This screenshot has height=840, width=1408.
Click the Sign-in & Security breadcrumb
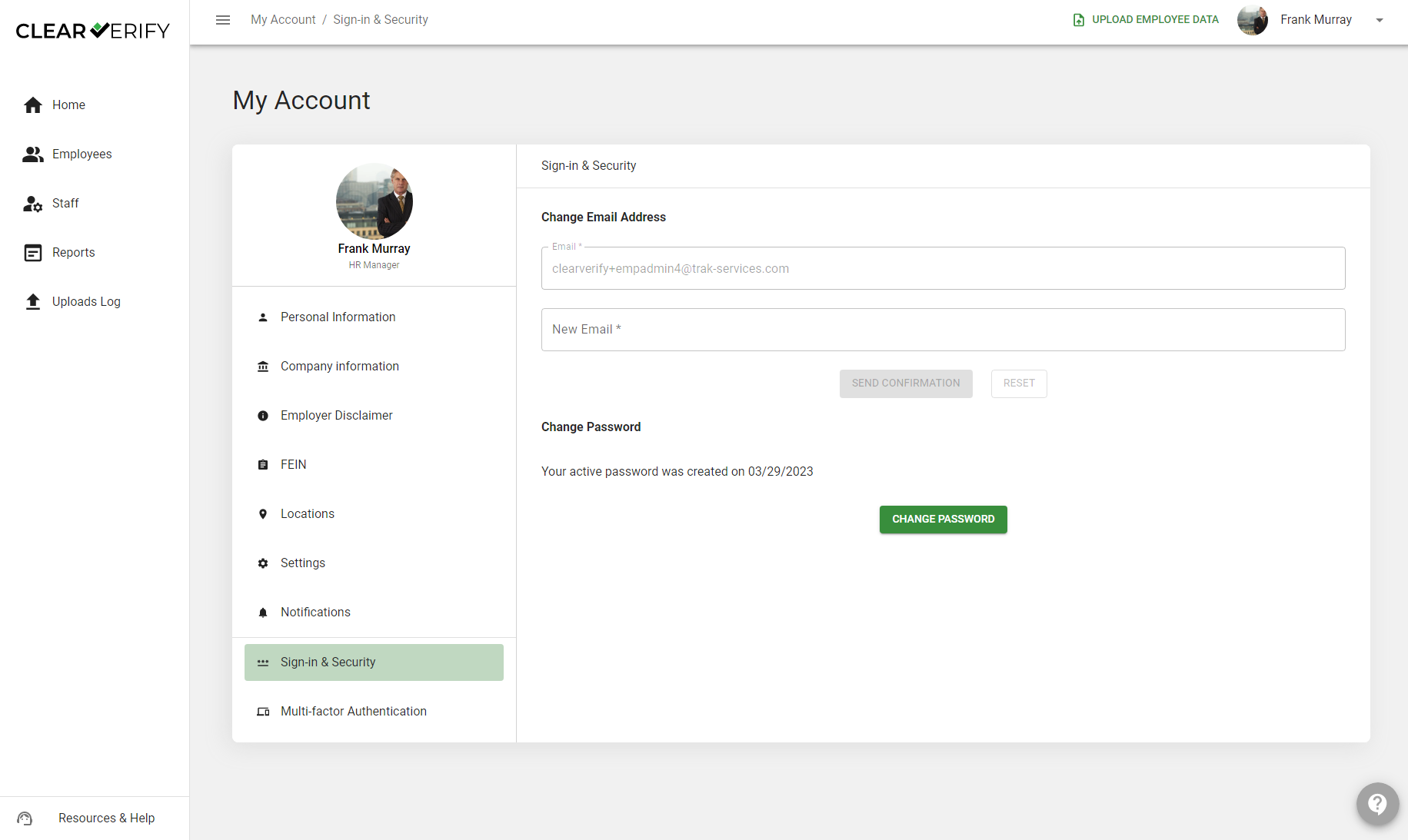pos(381,20)
